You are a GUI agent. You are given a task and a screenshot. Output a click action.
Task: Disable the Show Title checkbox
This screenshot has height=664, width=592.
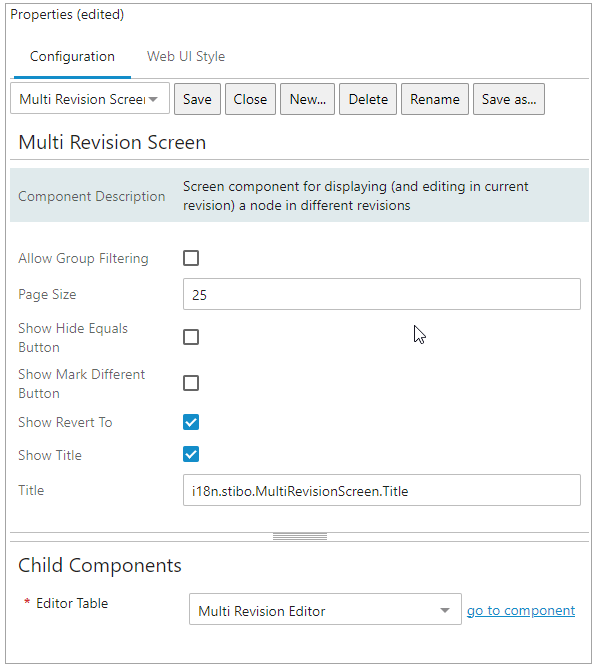coord(191,454)
